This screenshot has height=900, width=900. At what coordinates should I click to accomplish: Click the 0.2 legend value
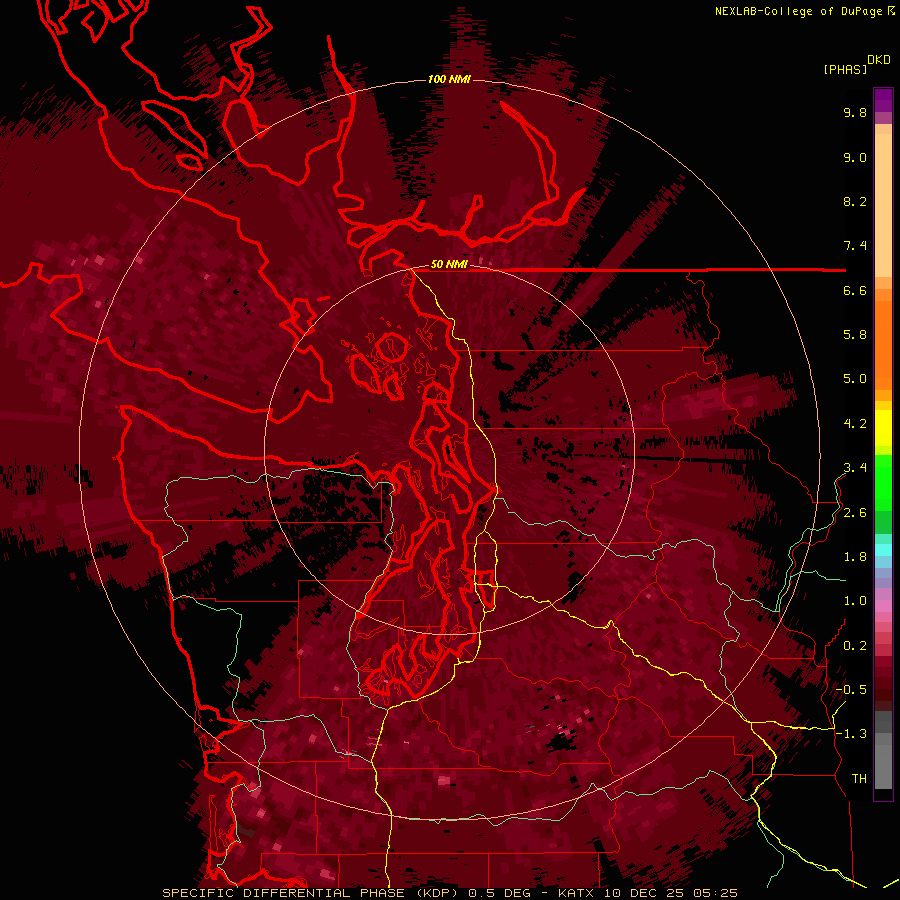[855, 646]
